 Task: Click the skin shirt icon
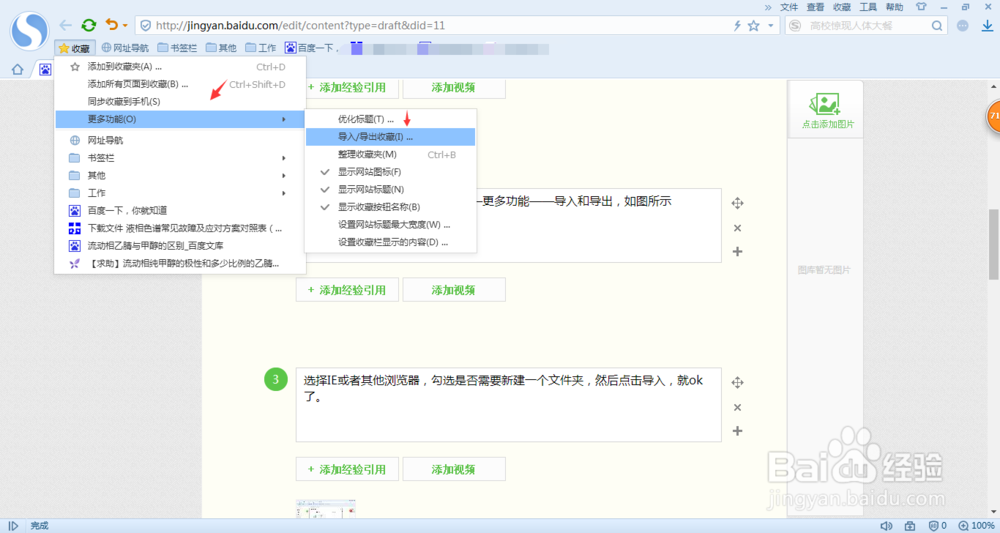(921, 7)
